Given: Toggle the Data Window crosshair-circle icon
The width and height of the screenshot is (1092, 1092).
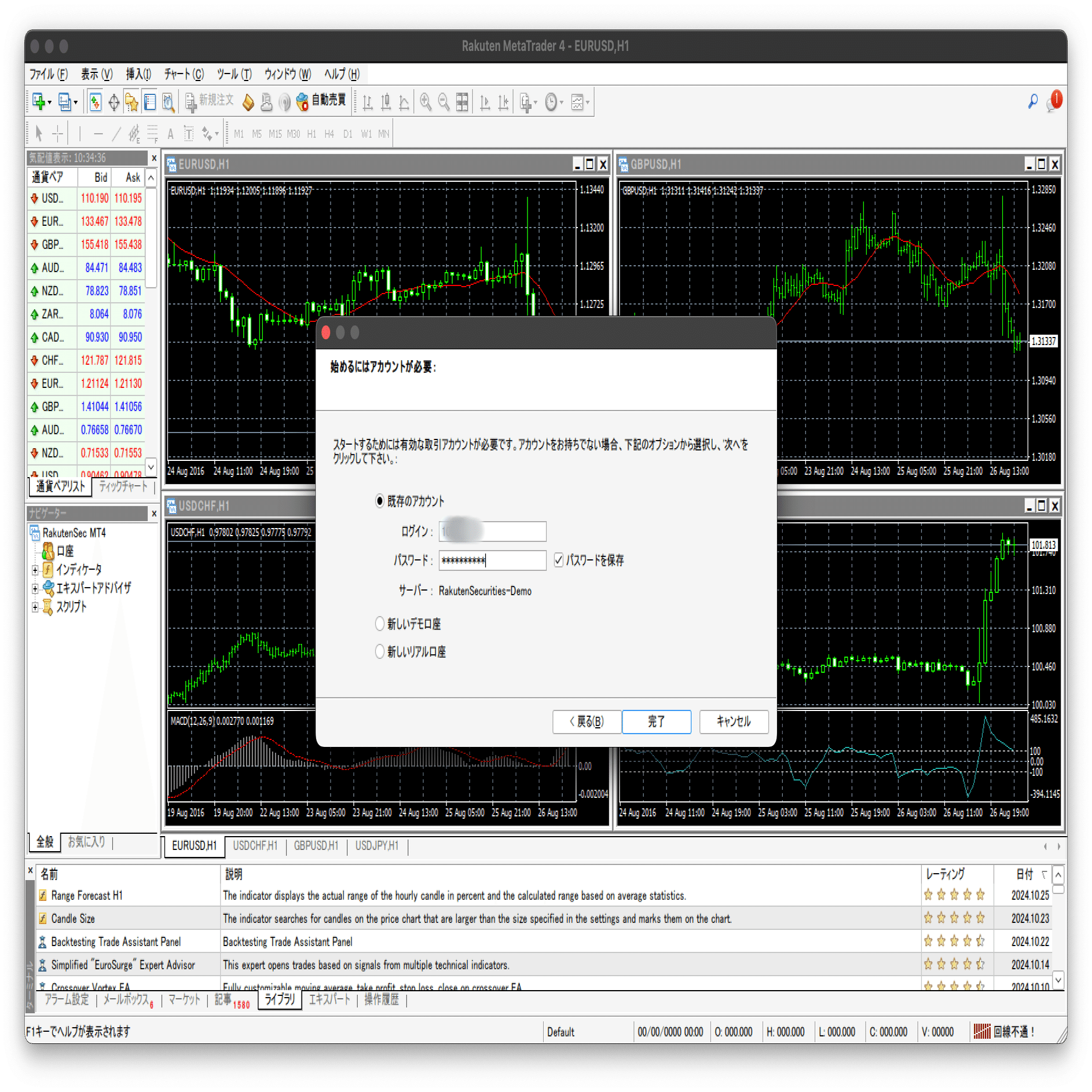Looking at the screenshot, I should (x=114, y=102).
